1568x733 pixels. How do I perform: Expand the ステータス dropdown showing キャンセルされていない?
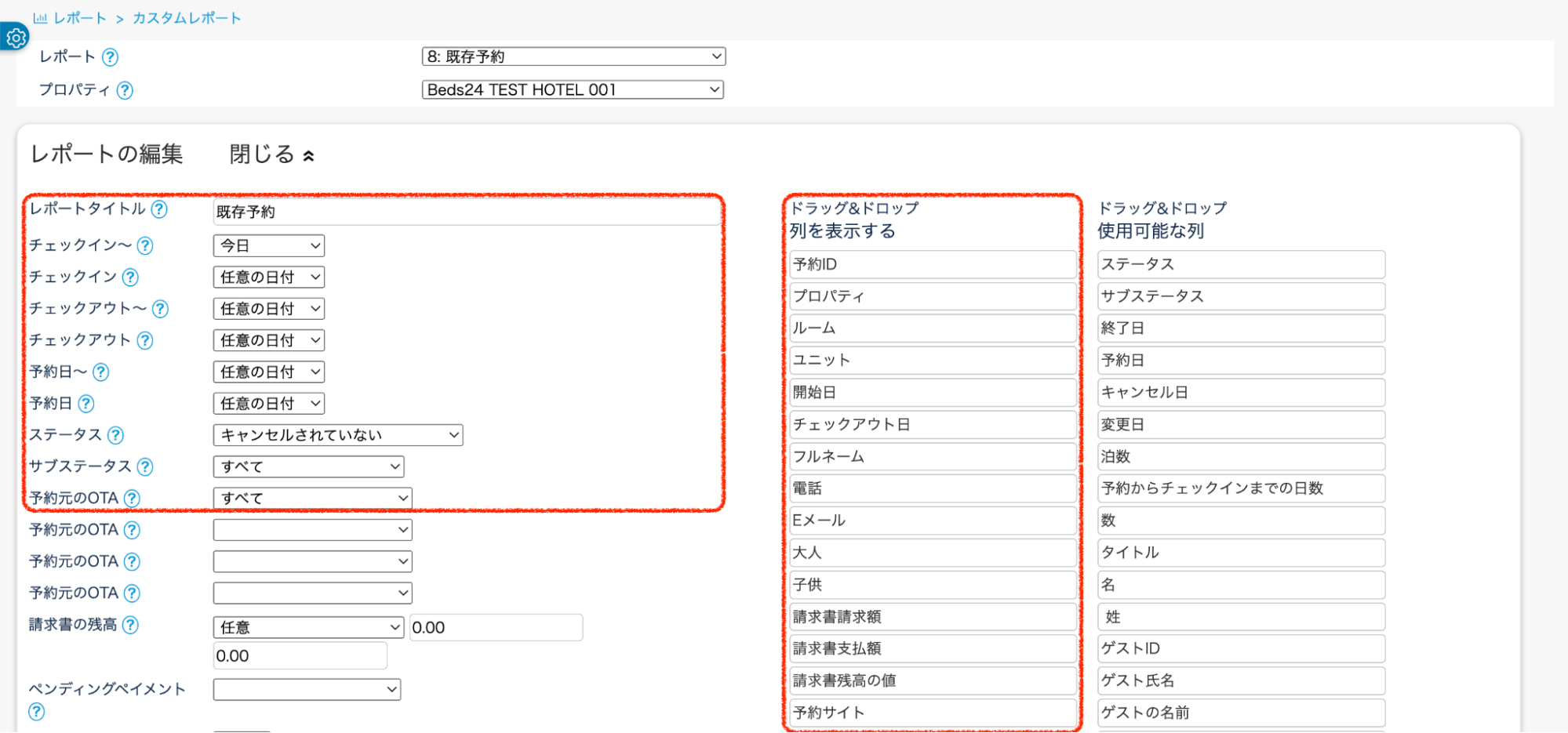337,435
